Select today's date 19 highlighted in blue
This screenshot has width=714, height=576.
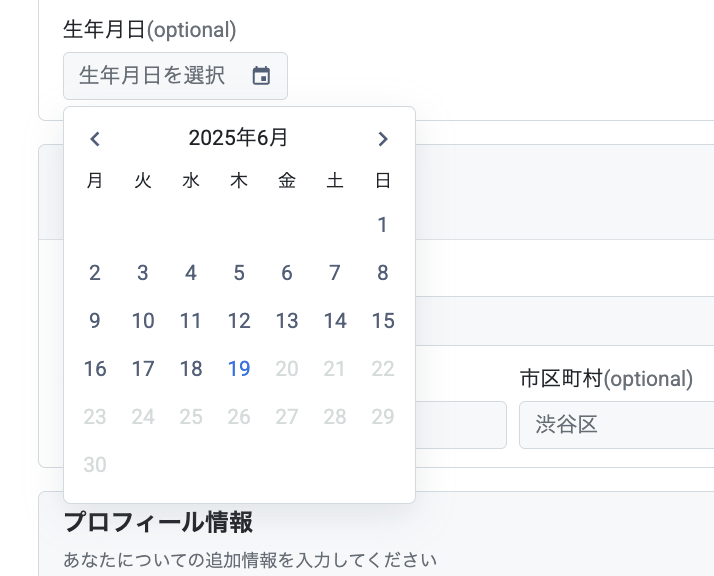coord(239,368)
